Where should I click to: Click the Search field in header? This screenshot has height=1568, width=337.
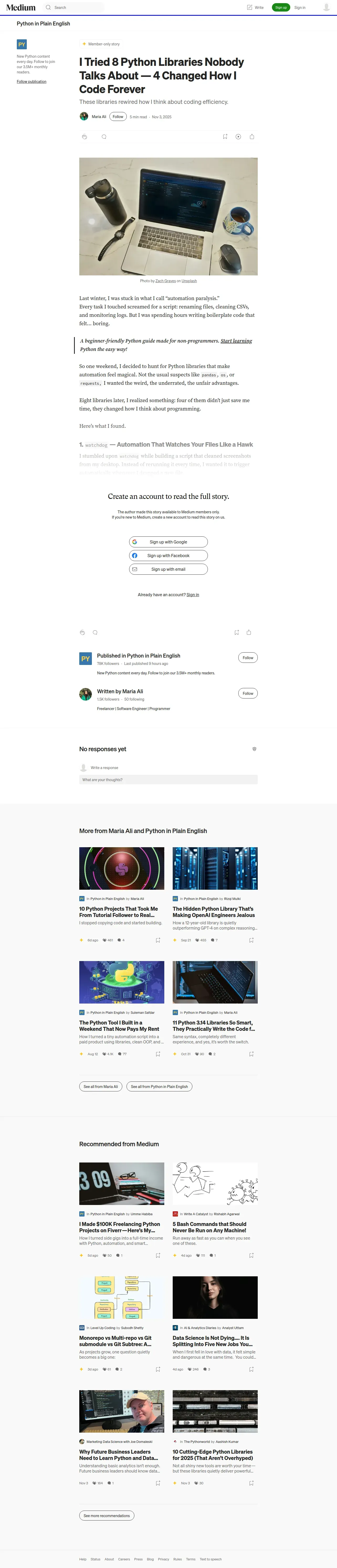click(73, 7)
